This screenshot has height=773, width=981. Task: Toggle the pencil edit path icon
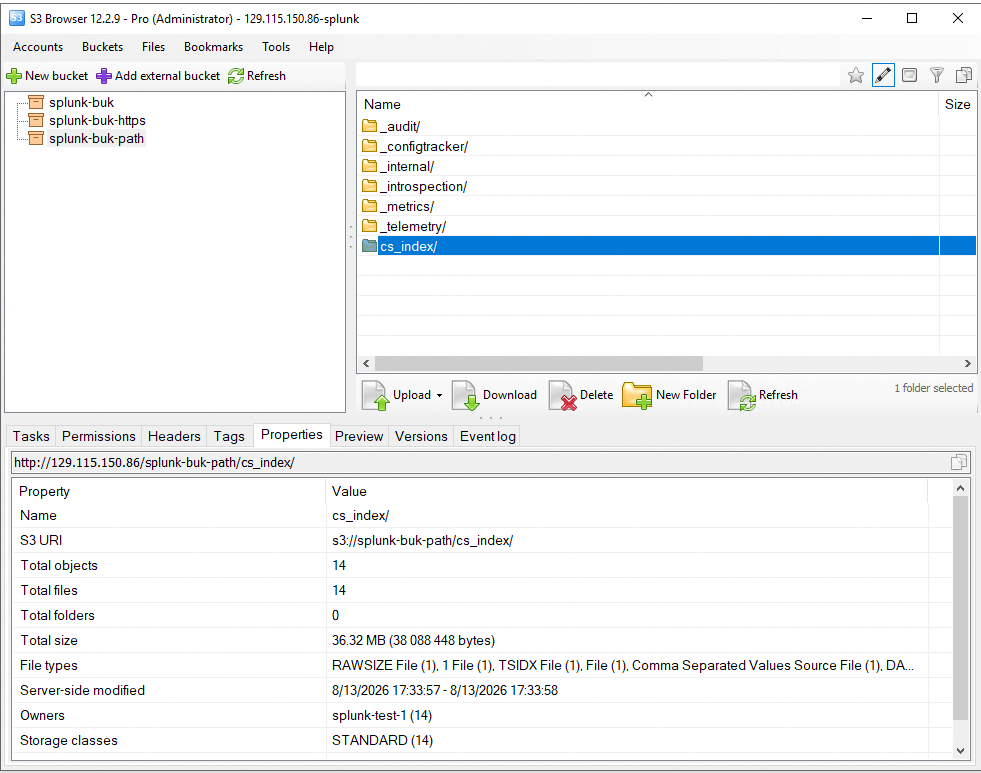tap(883, 76)
